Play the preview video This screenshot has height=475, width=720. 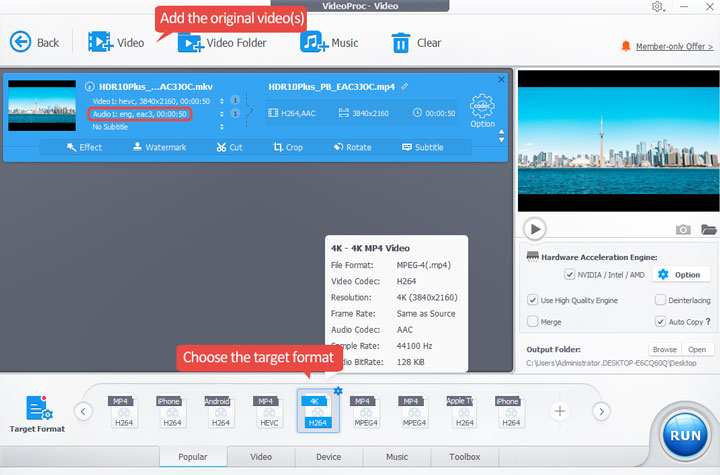click(x=534, y=229)
